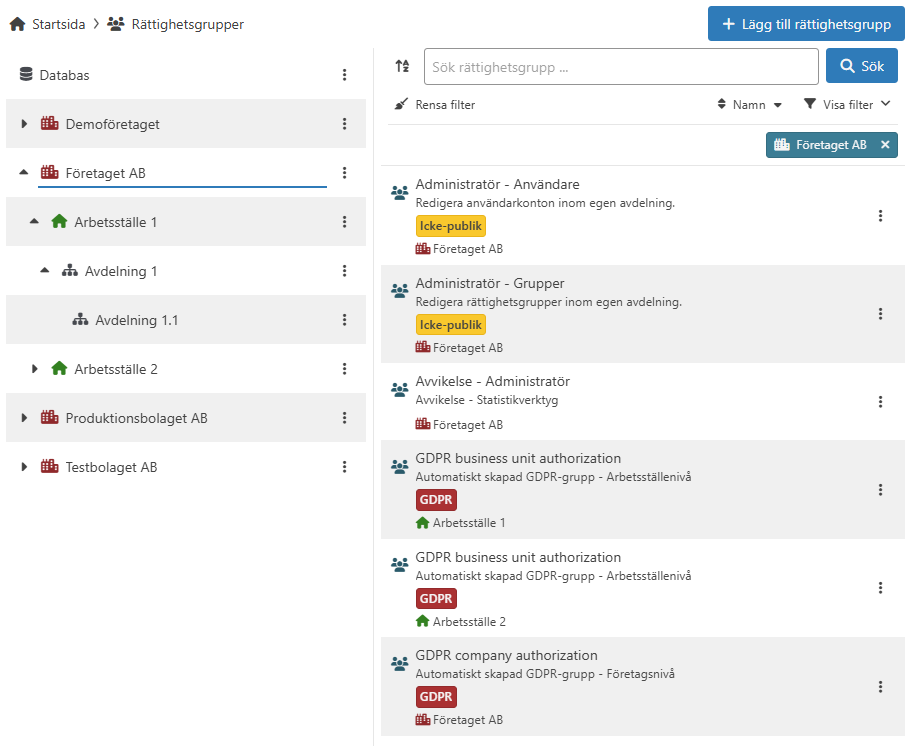
Task: Collapse the Arbetsställe 1 node
Action: pos(34,221)
